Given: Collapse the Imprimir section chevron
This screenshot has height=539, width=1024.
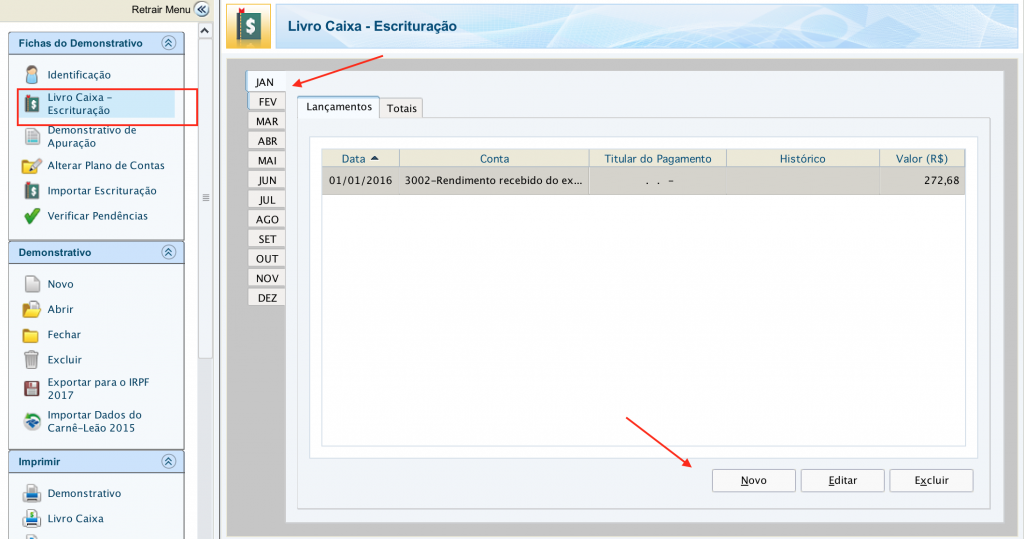Looking at the screenshot, I should point(168,461).
